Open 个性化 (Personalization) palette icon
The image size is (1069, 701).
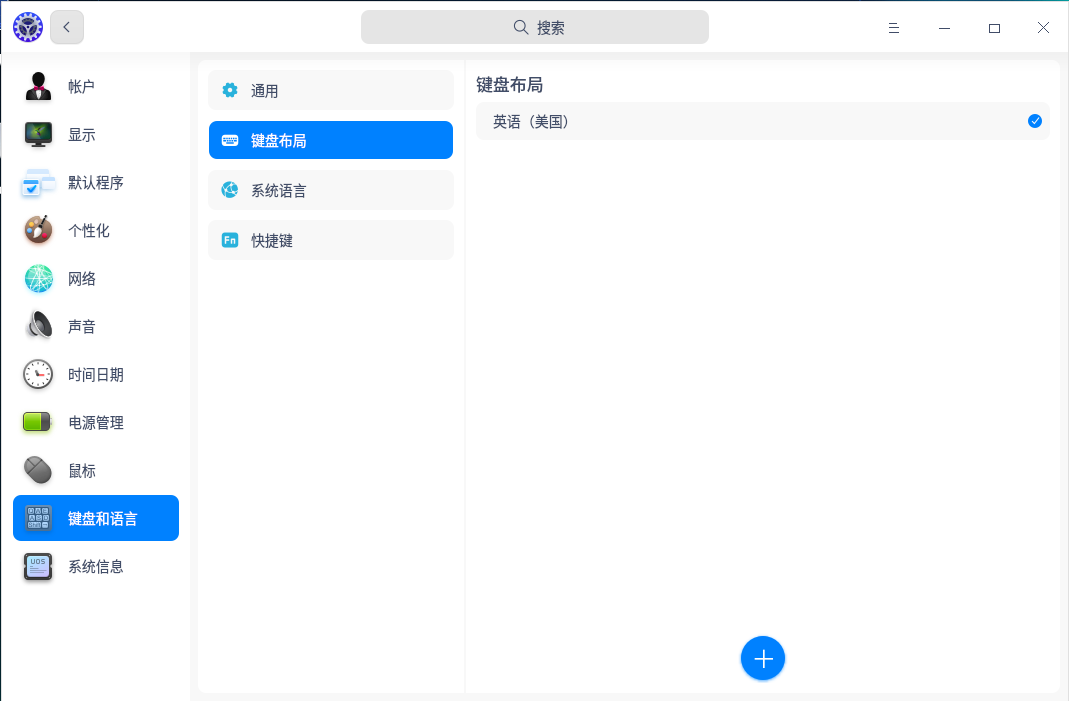(38, 231)
